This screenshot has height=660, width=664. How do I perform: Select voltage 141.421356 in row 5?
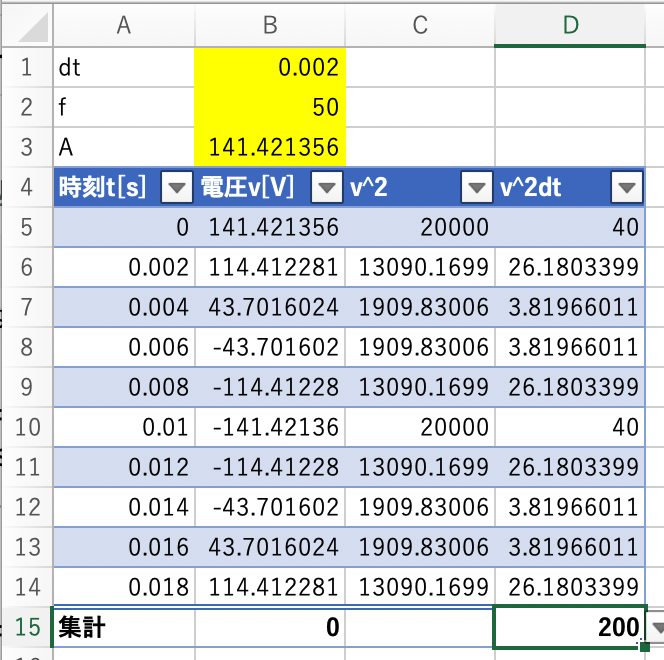coord(270,227)
